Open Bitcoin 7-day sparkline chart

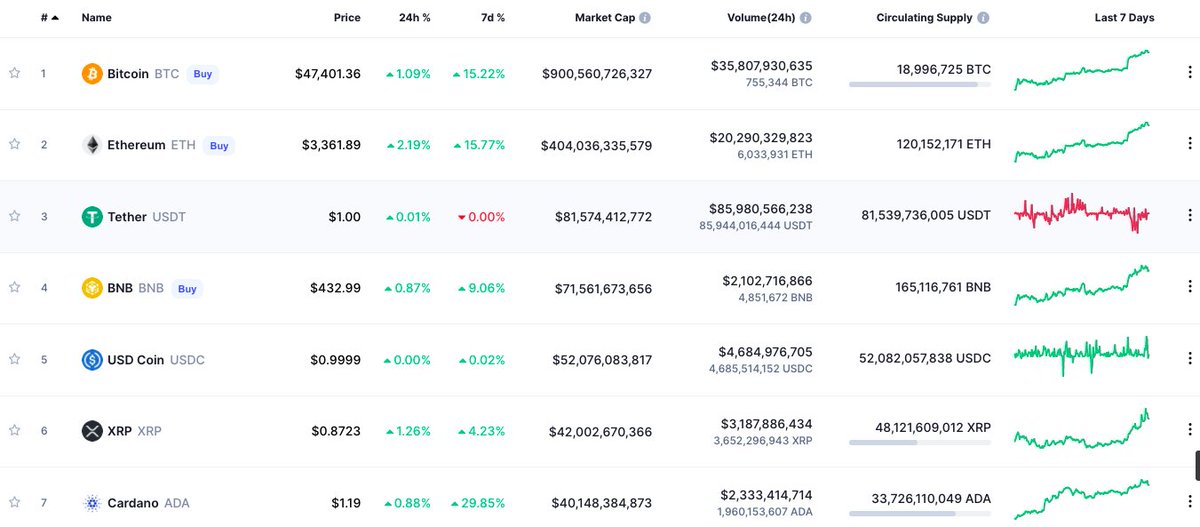pos(1082,70)
